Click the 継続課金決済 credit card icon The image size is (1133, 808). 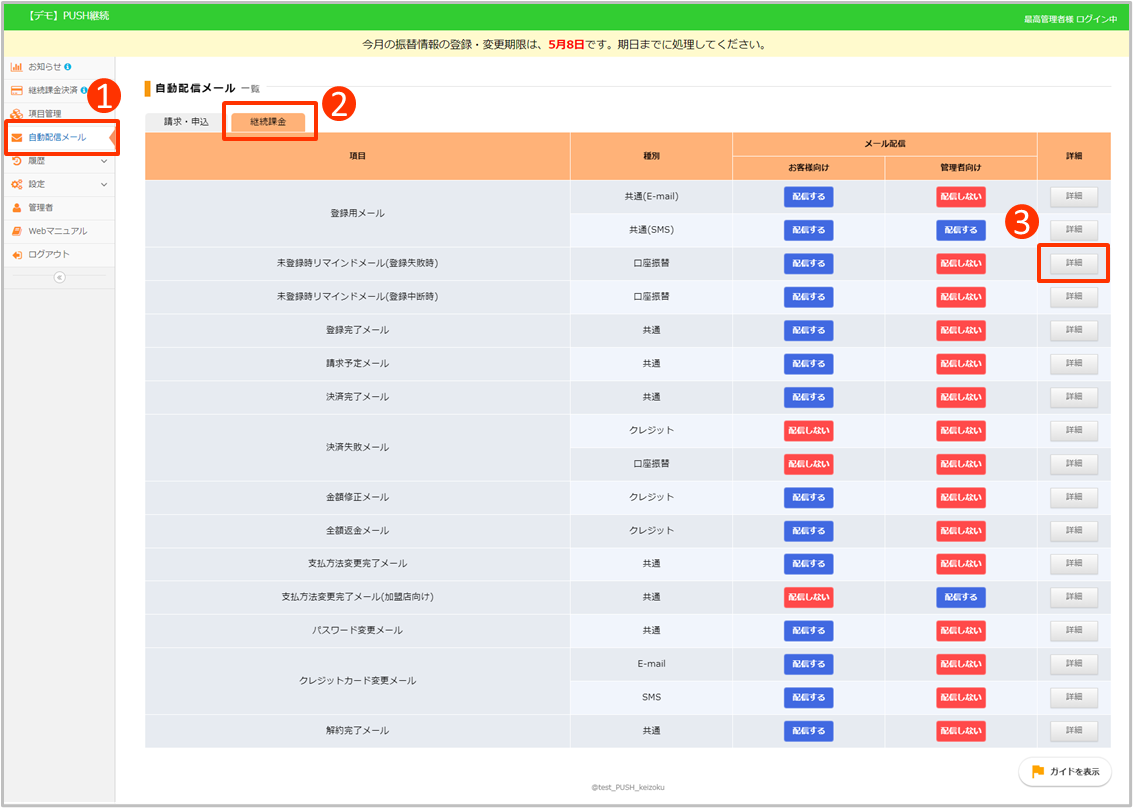17,90
